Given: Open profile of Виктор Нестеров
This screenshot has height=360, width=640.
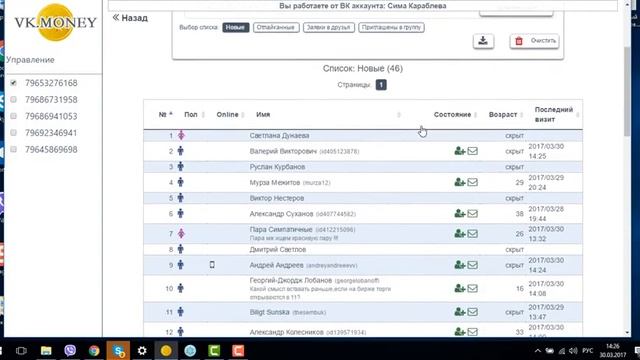Looking at the screenshot, I should 277,198.
